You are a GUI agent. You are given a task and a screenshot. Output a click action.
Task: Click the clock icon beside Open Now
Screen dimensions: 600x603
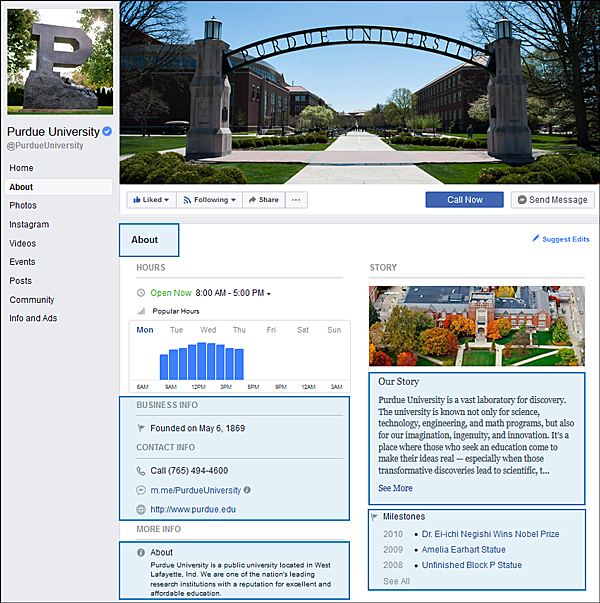coord(141,293)
